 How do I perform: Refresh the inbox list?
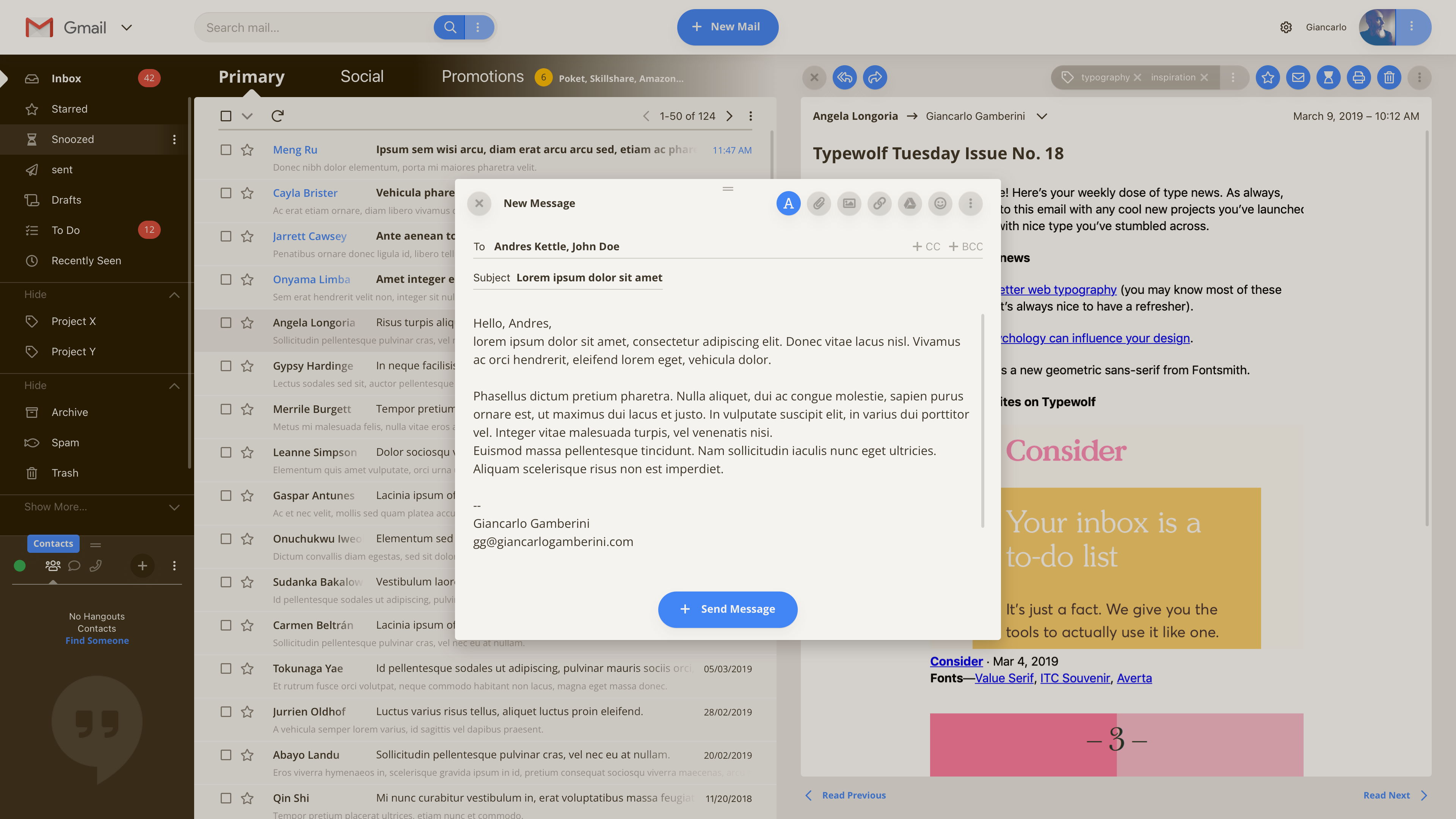coord(277,116)
